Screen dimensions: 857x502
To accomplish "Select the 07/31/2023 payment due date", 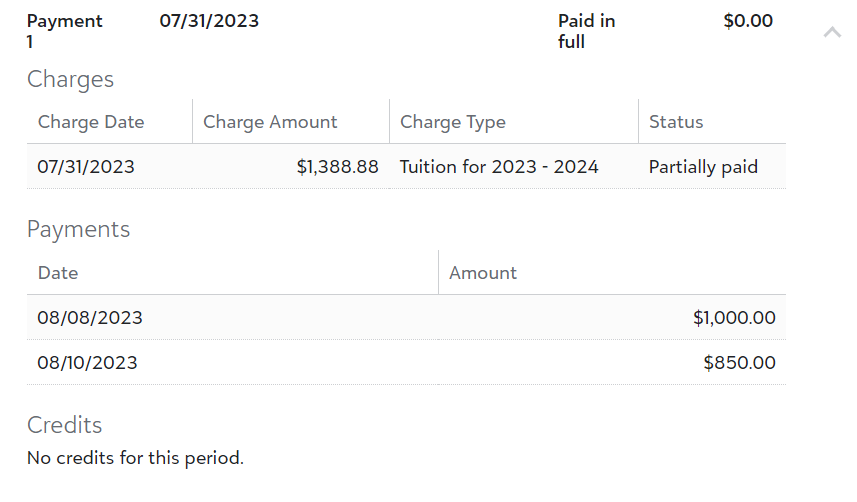I will click(x=209, y=21).
